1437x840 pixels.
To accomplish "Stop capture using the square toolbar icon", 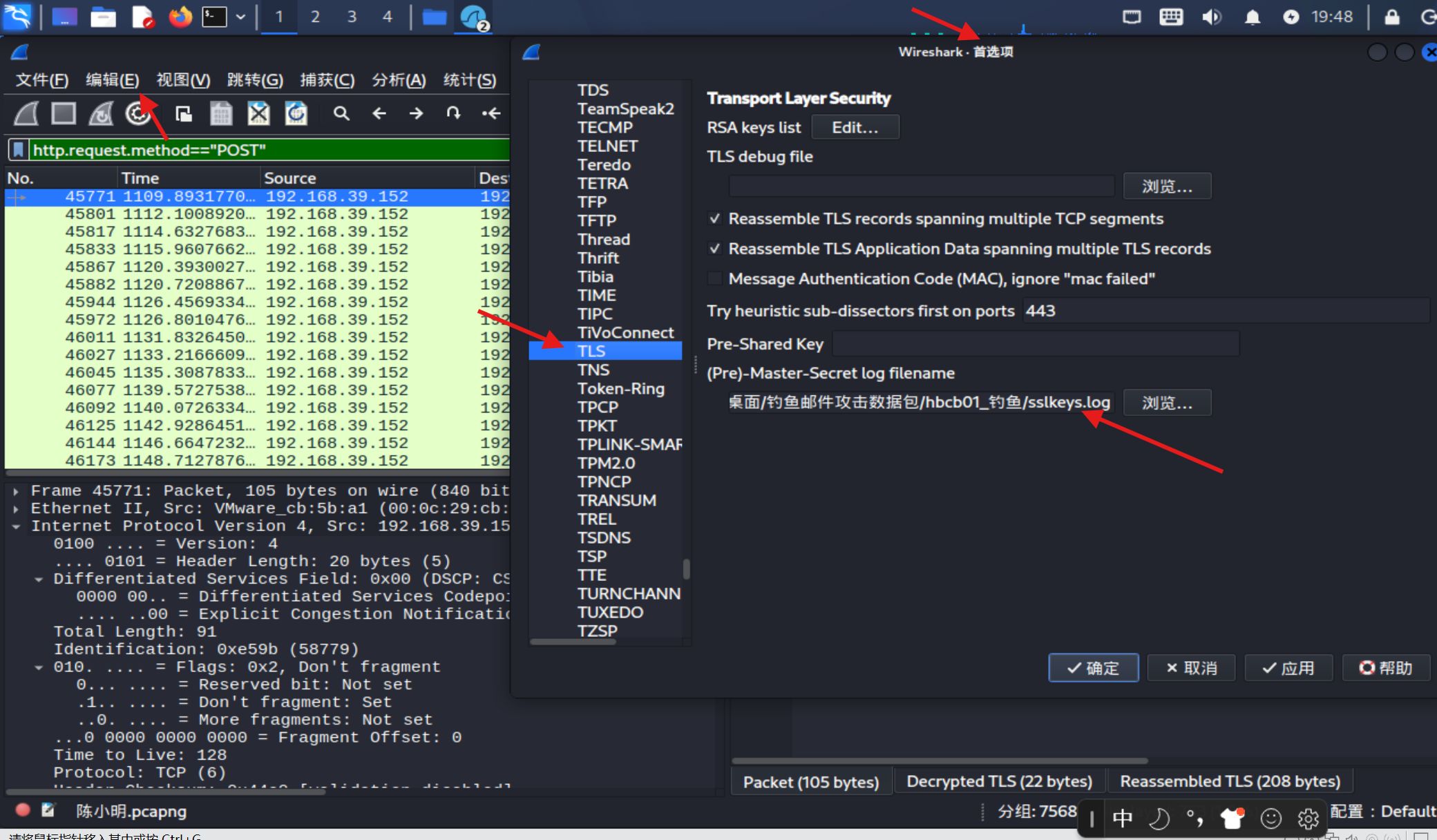I will [x=64, y=113].
